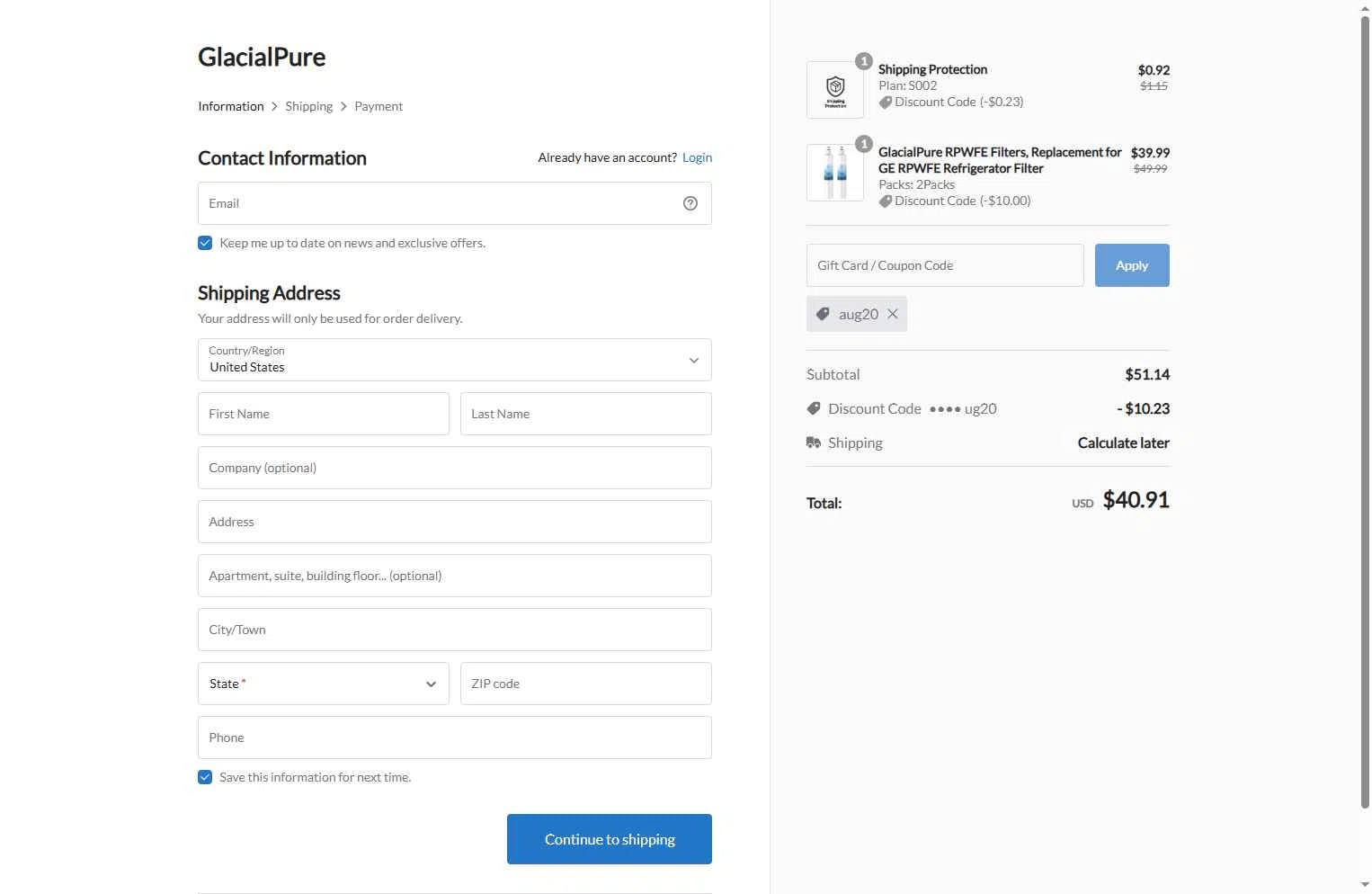1372x894 pixels.
Task: Click the 'Plan: S002' text
Action: coord(908,85)
